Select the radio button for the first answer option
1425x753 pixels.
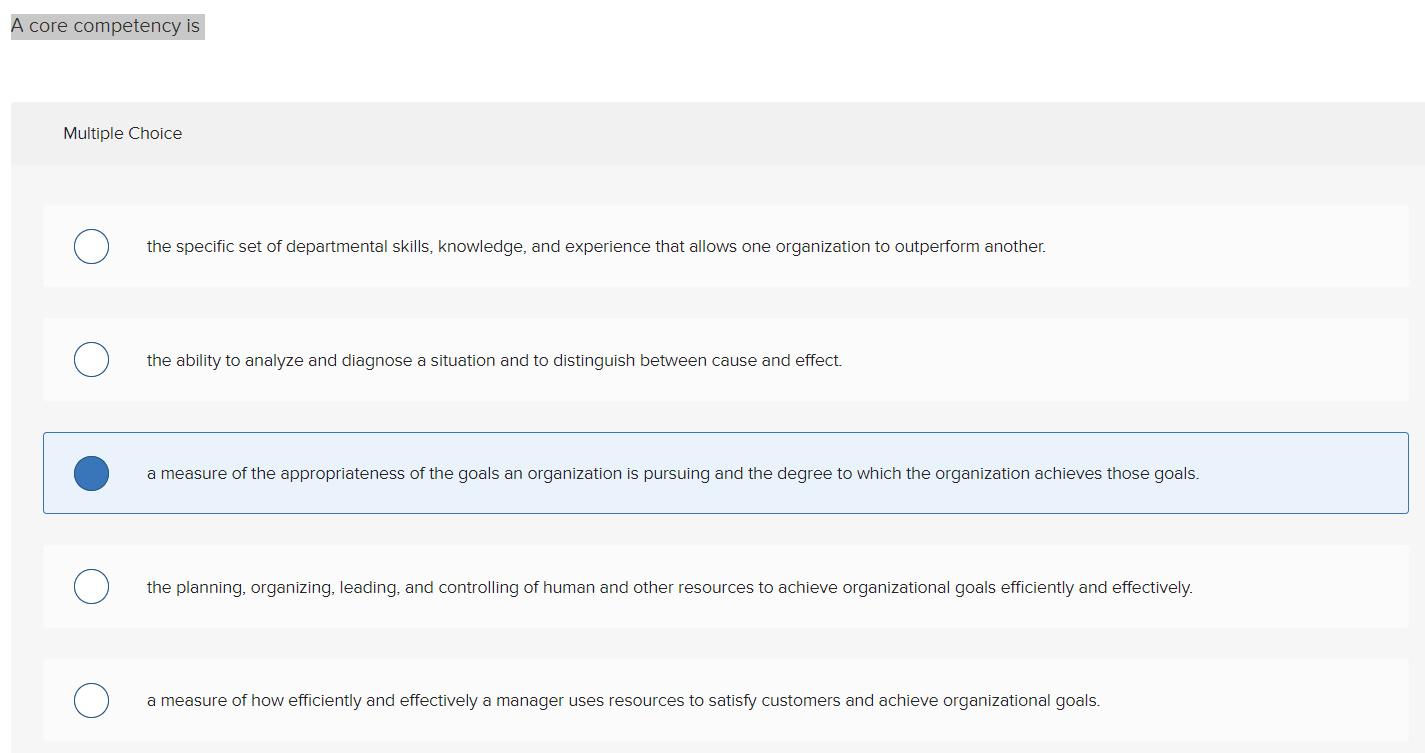(x=91, y=246)
